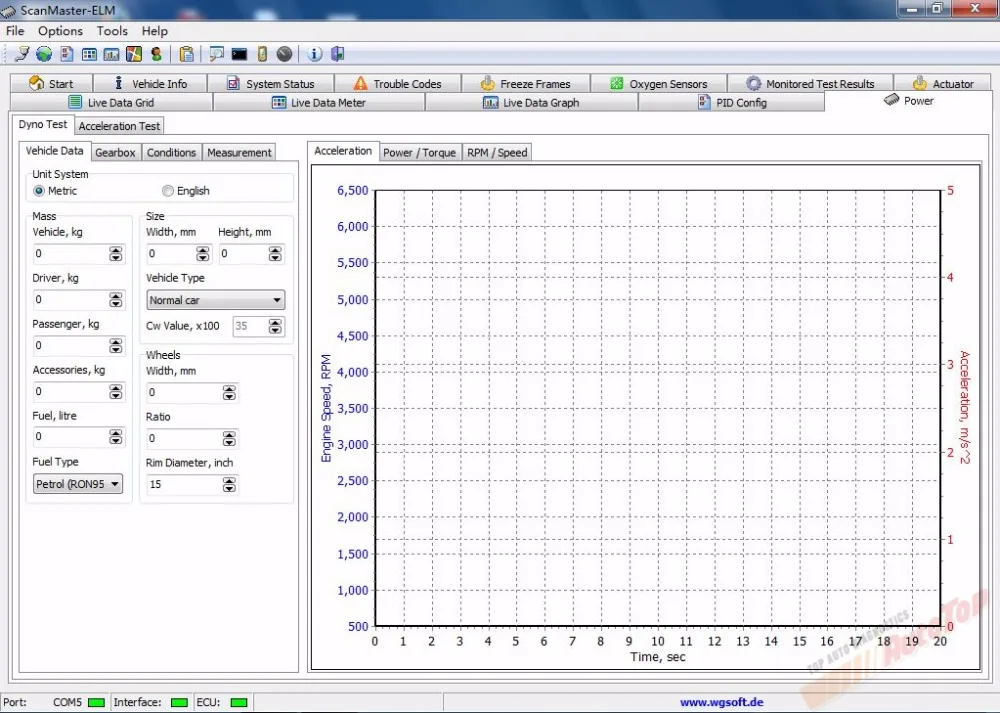
Task: Expand the Fuel Type dropdown
Action: click(x=77, y=483)
